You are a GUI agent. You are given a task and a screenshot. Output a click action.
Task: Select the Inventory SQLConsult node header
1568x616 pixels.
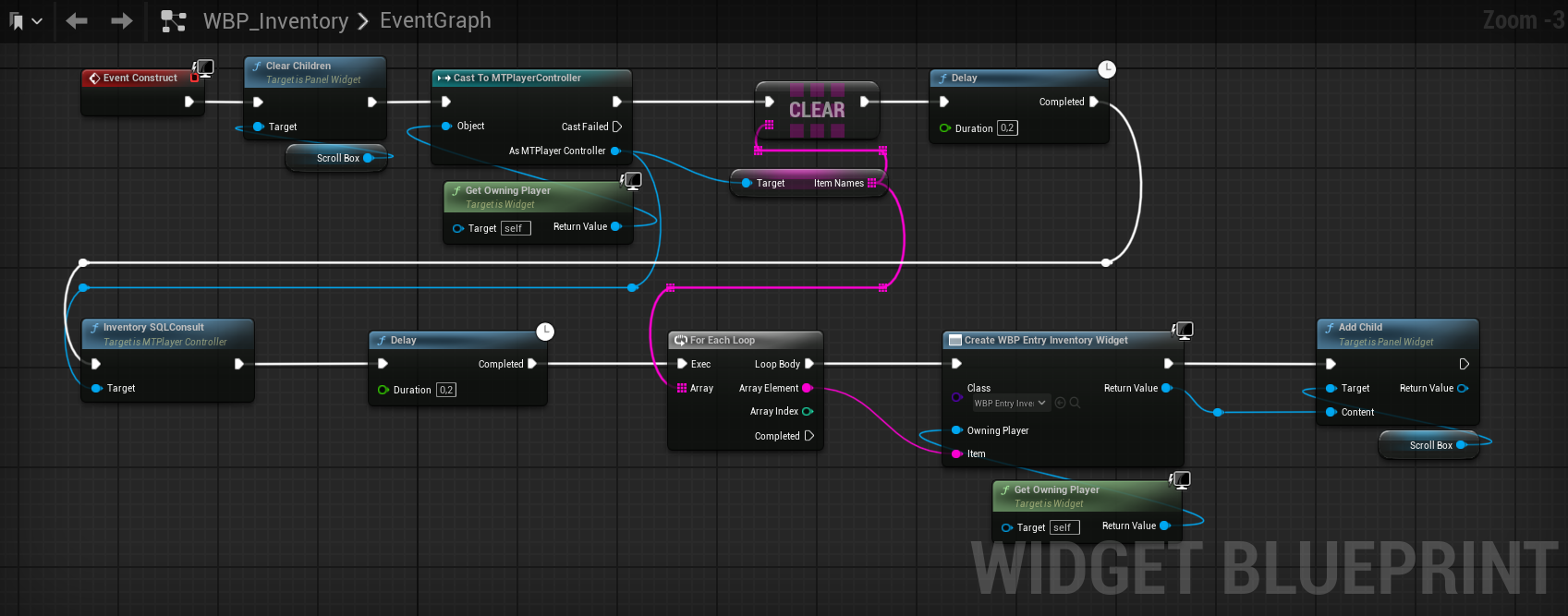click(167, 333)
